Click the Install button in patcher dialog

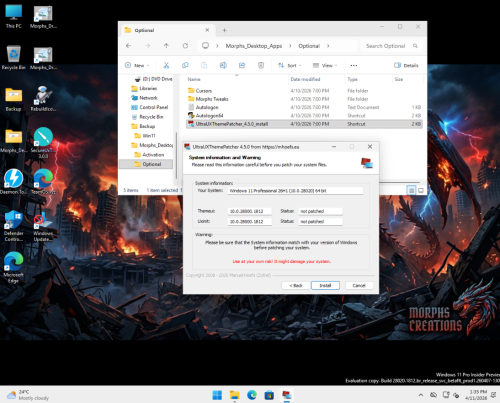[325, 285]
